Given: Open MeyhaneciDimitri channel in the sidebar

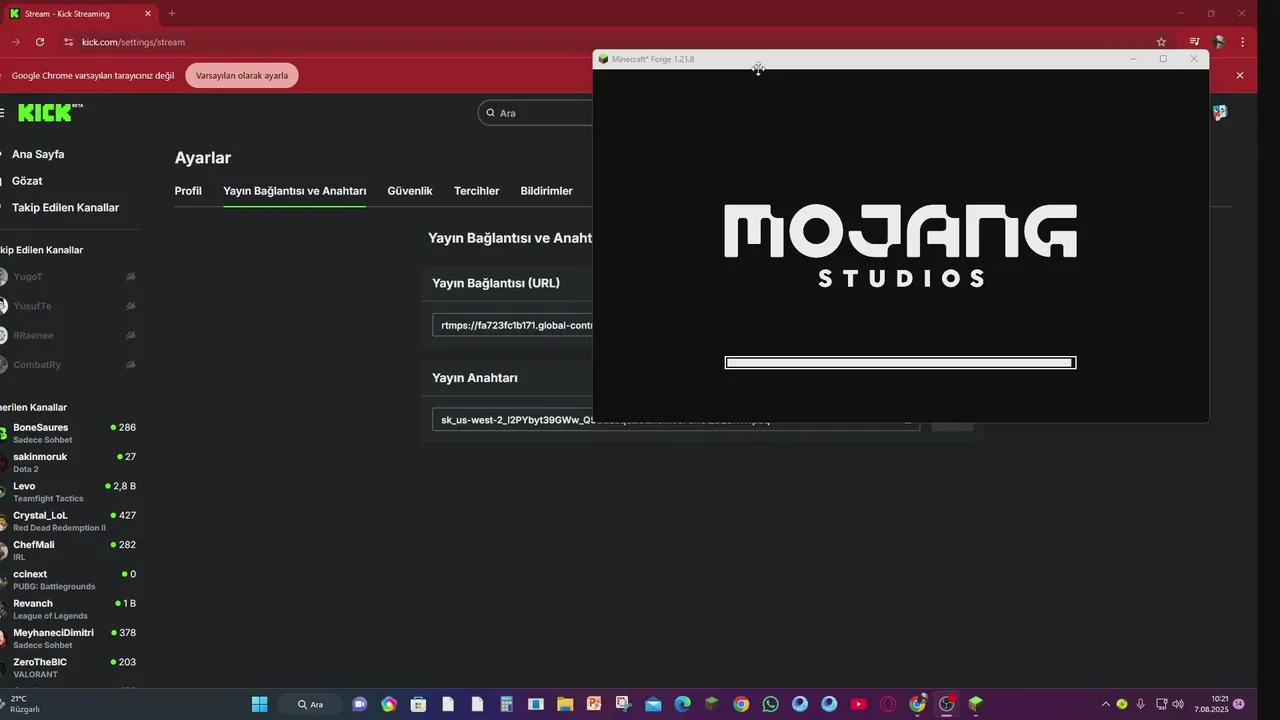Looking at the screenshot, I should [68, 638].
